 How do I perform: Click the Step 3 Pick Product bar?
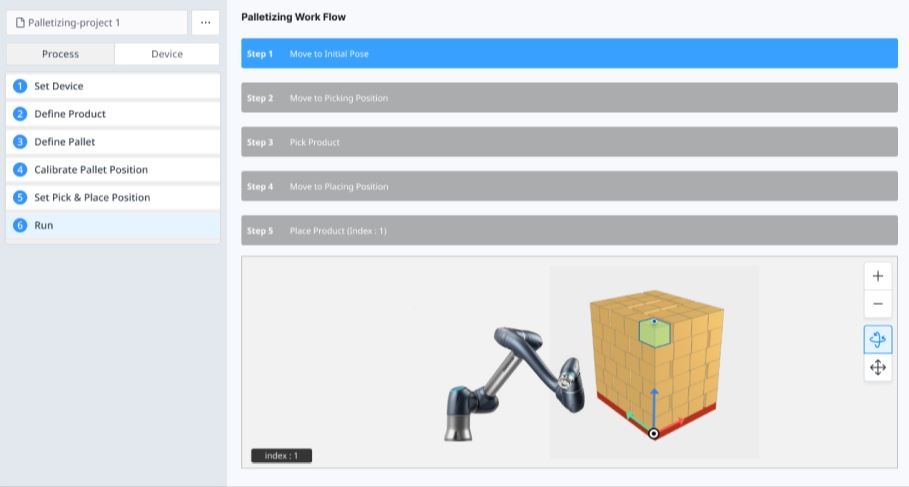coord(569,142)
